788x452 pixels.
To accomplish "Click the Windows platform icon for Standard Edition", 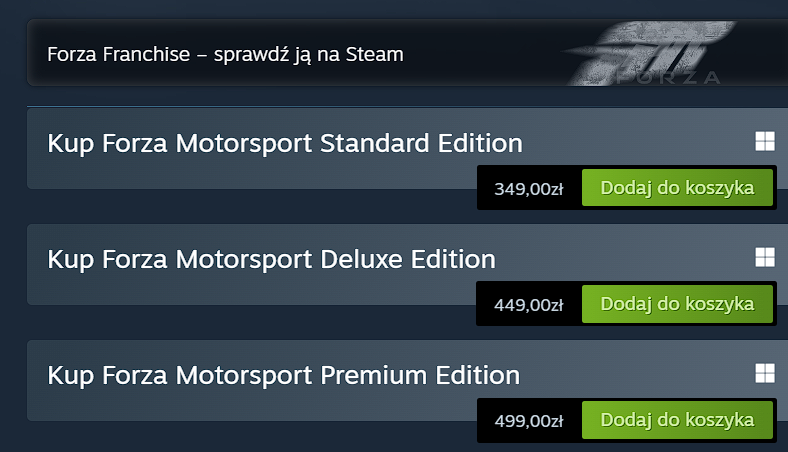I will pyautogui.click(x=764, y=142).
